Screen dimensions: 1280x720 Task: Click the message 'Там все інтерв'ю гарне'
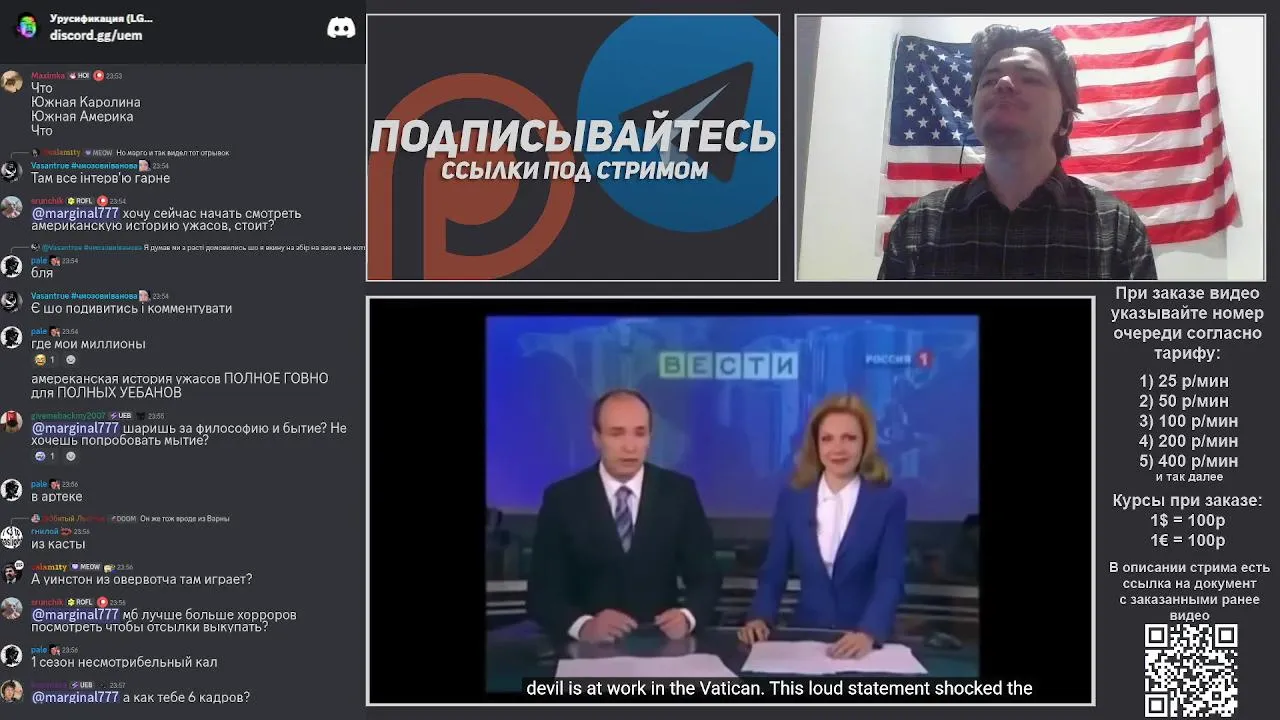(x=101, y=178)
